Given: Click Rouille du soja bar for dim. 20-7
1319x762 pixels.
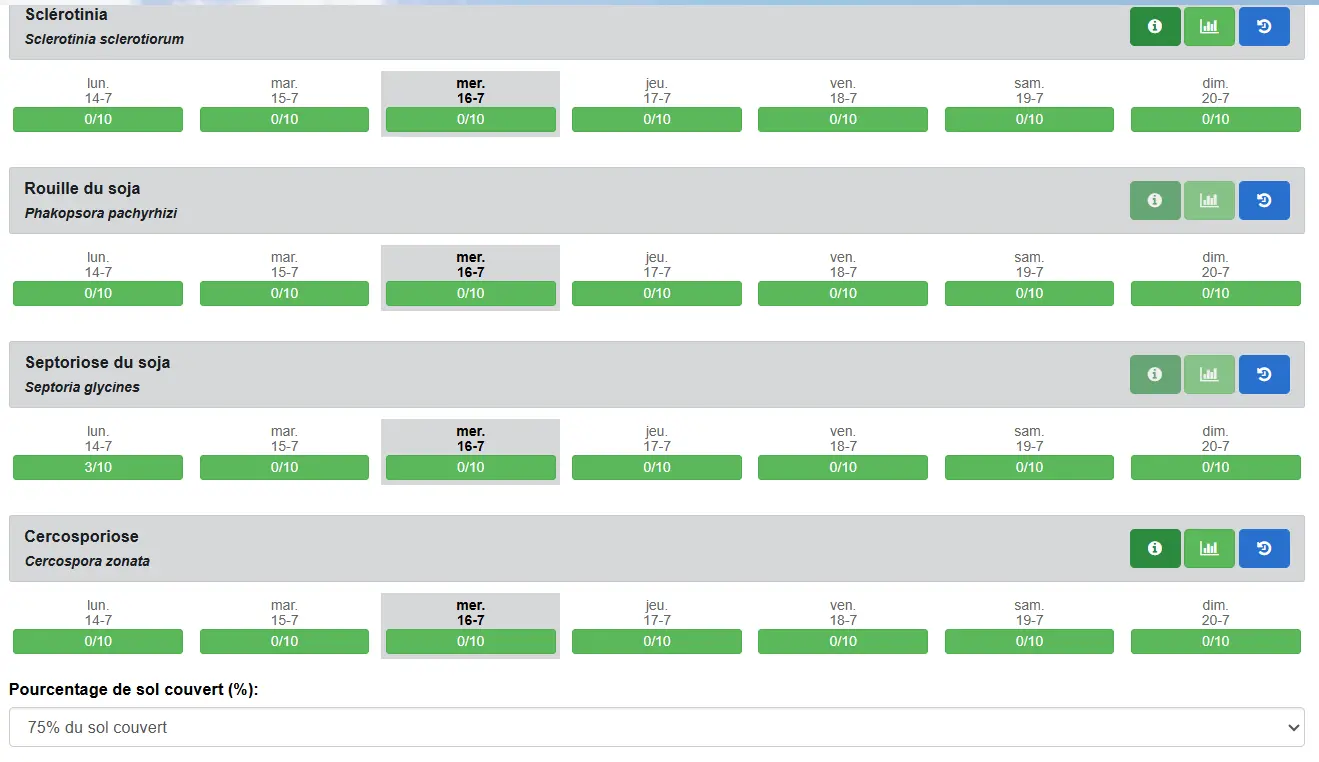Looking at the screenshot, I should pyautogui.click(x=1215, y=294).
